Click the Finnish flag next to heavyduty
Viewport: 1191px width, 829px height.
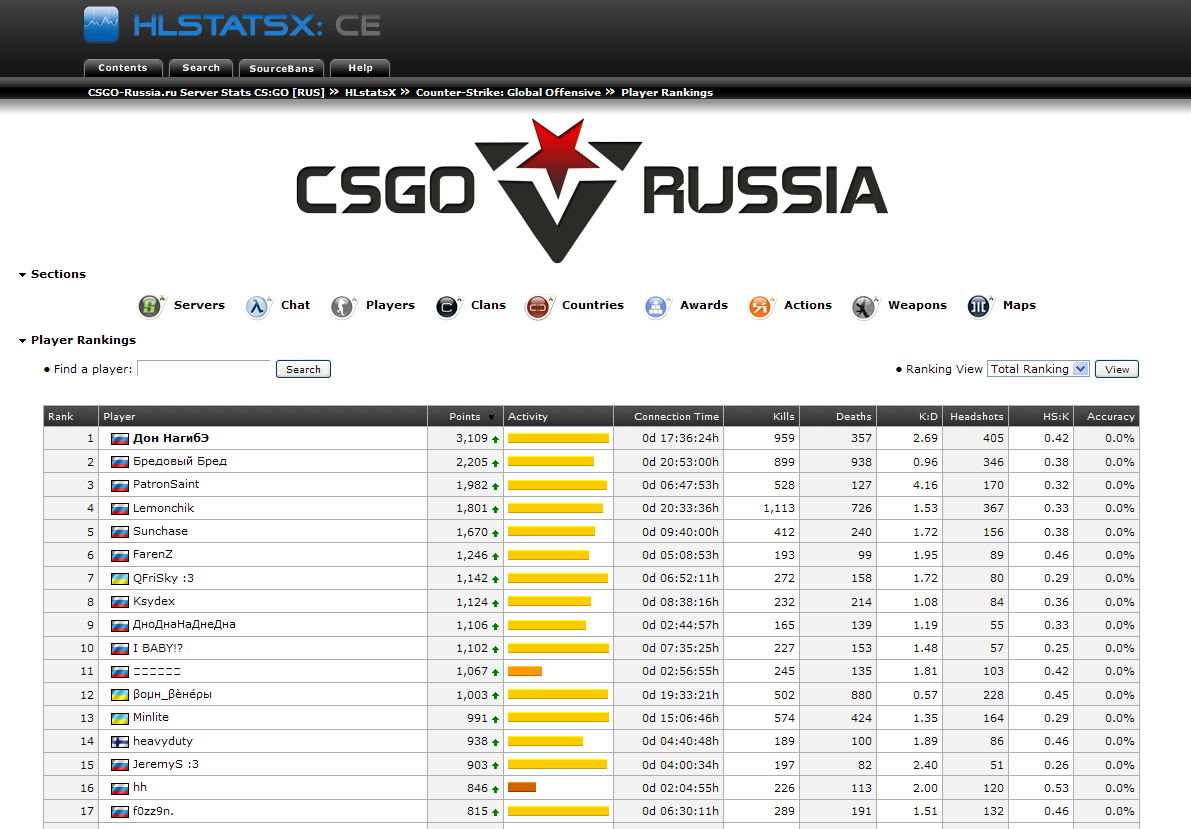click(119, 742)
